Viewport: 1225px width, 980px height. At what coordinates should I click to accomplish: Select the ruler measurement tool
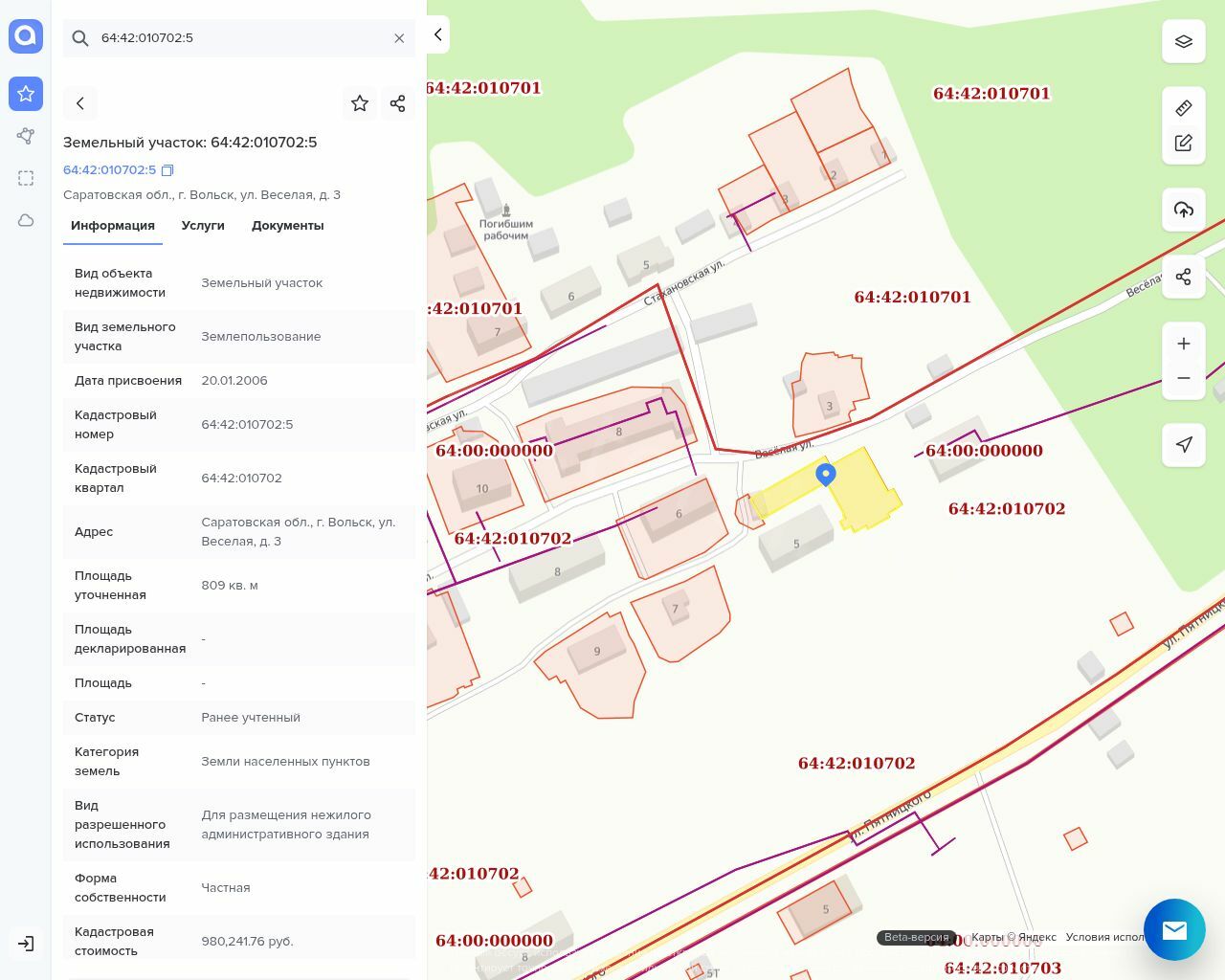coord(1183,107)
